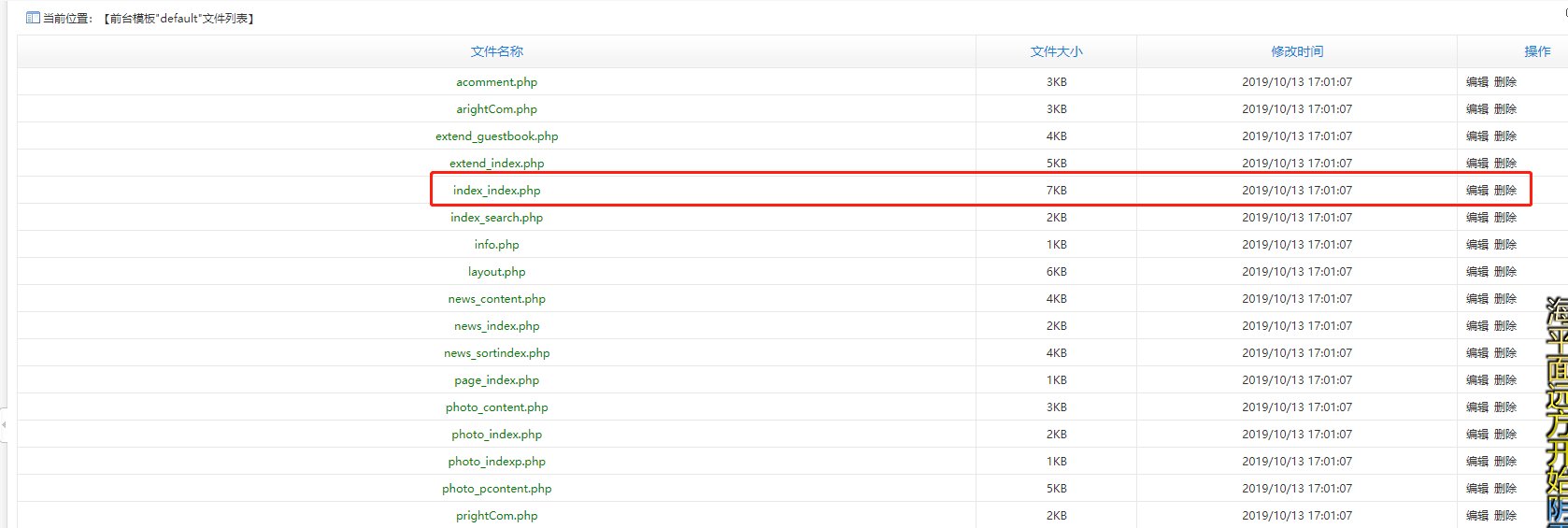Open extend_index.php file
Image resolution: width=1568 pixels, height=528 pixels.
(x=496, y=164)
